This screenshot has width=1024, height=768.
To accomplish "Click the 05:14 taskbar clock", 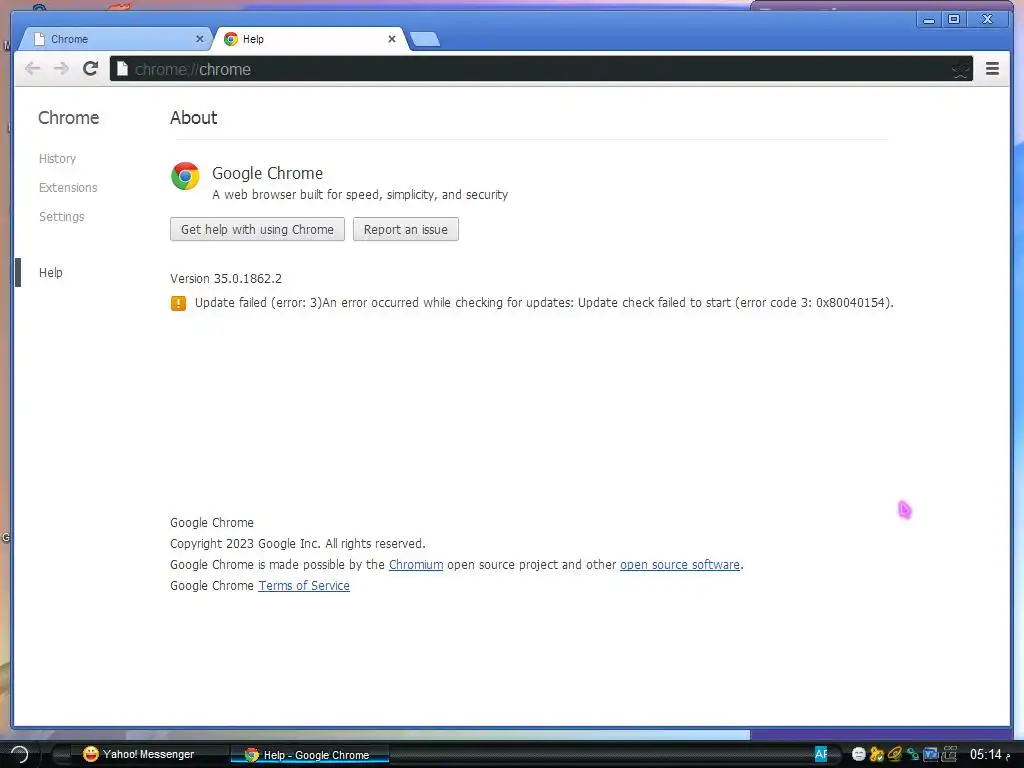I will [x=989, y=754].
